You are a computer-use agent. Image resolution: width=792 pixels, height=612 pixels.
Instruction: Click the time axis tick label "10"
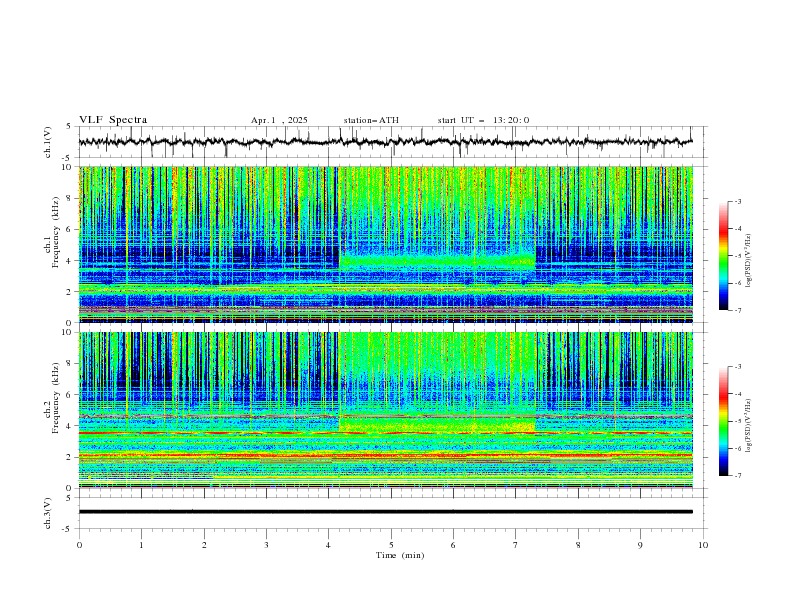703,545
